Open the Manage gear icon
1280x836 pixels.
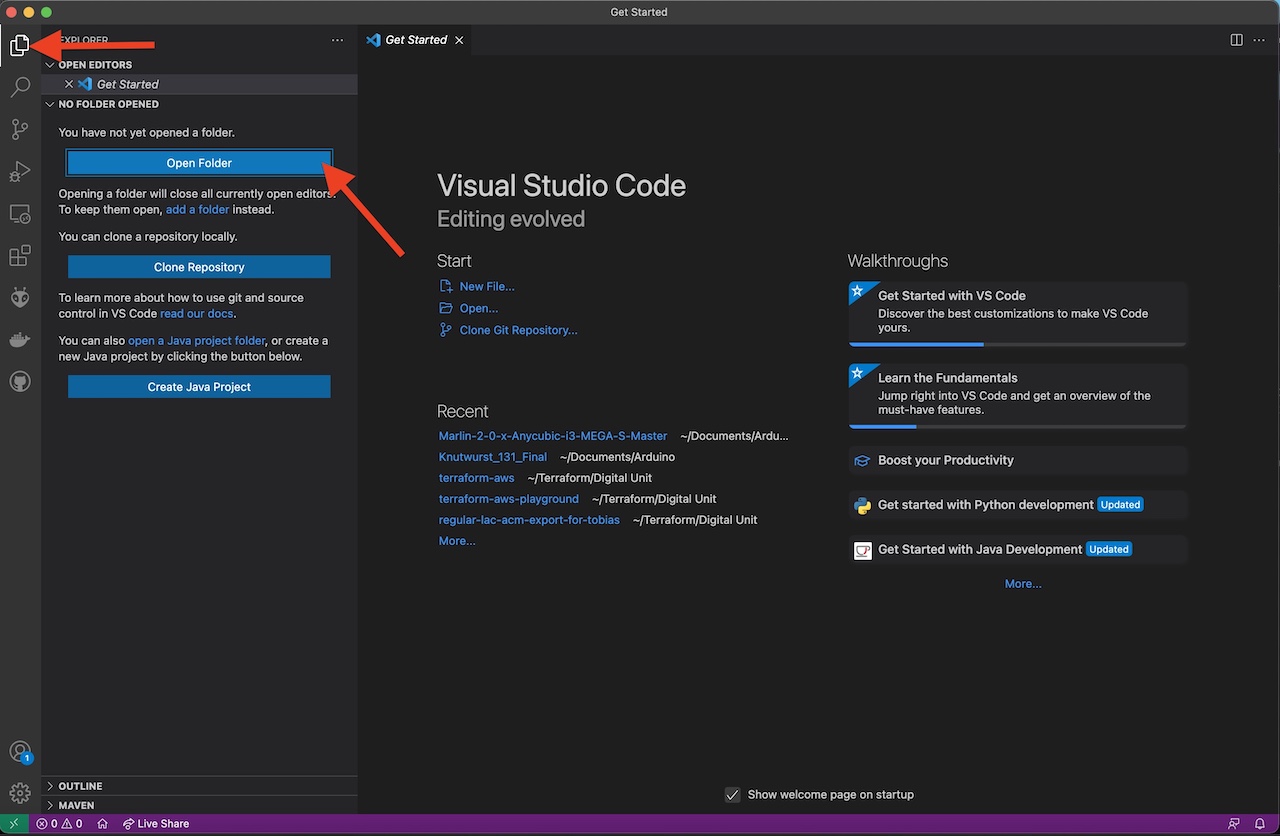pyautogui.click(x=20, y=793)
